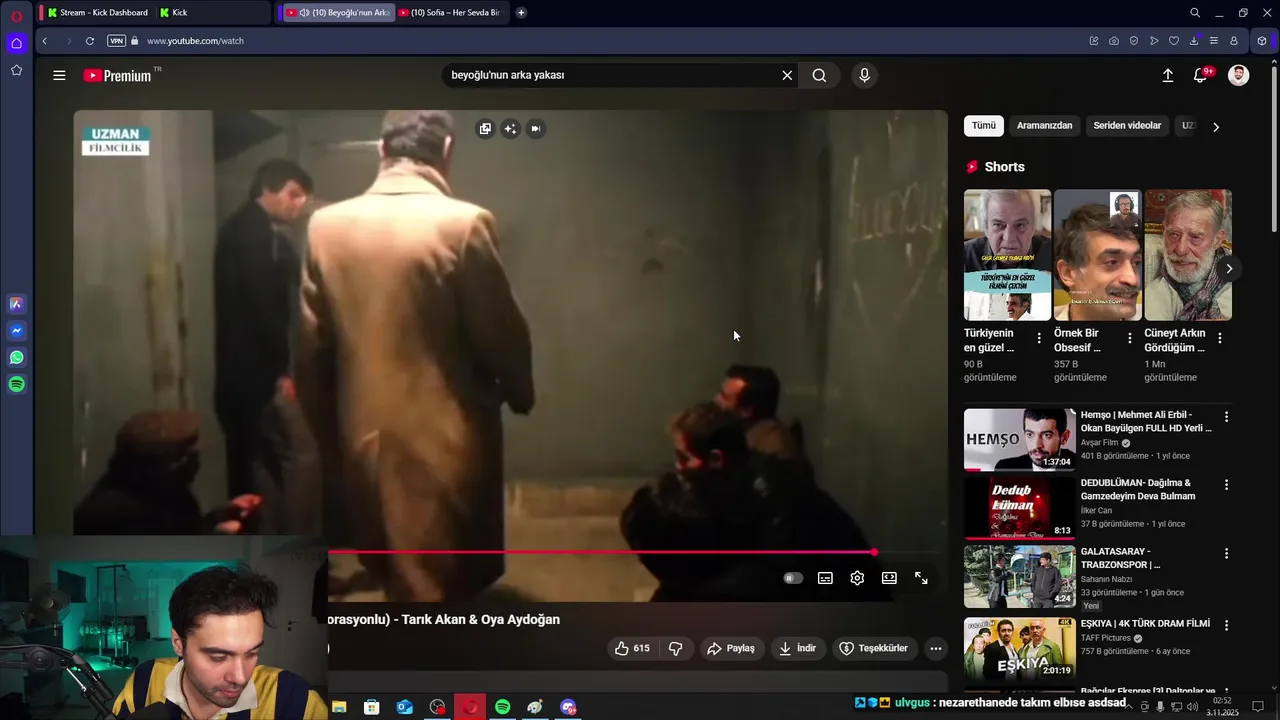Viewport: 1280px width, 720px height.
Task: Select the Seriden videolar filter chip
Action: [1127, 126]
